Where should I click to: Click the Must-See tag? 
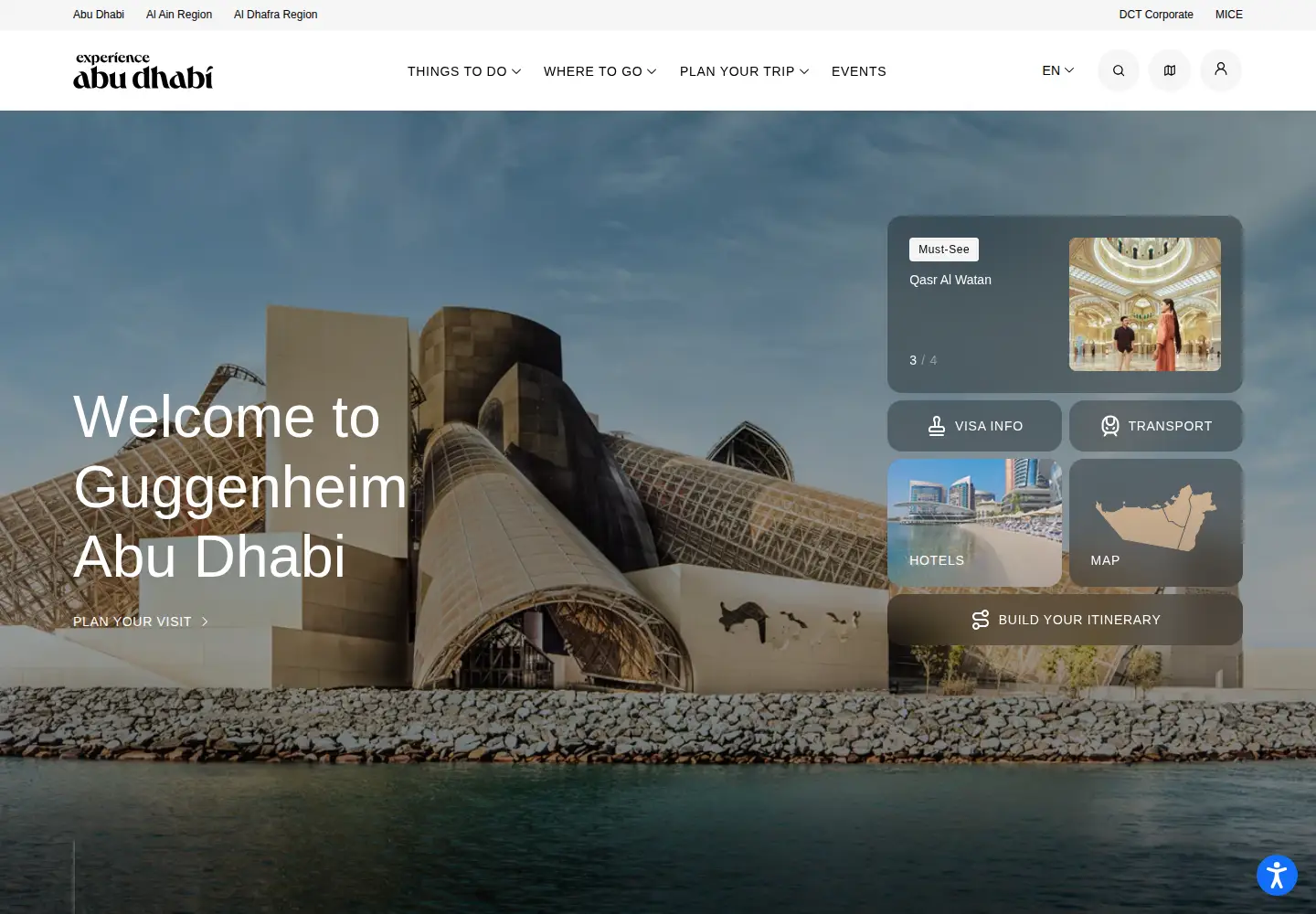pyautogui.click(x=944, y=250)
